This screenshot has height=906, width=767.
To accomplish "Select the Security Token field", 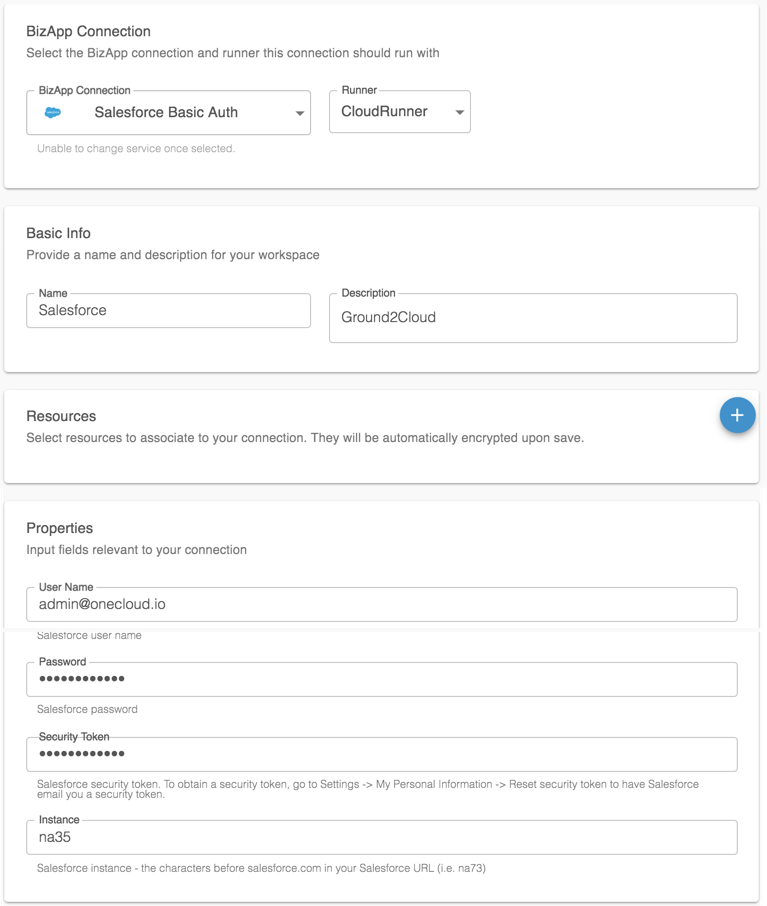I will tap(381, 754).
